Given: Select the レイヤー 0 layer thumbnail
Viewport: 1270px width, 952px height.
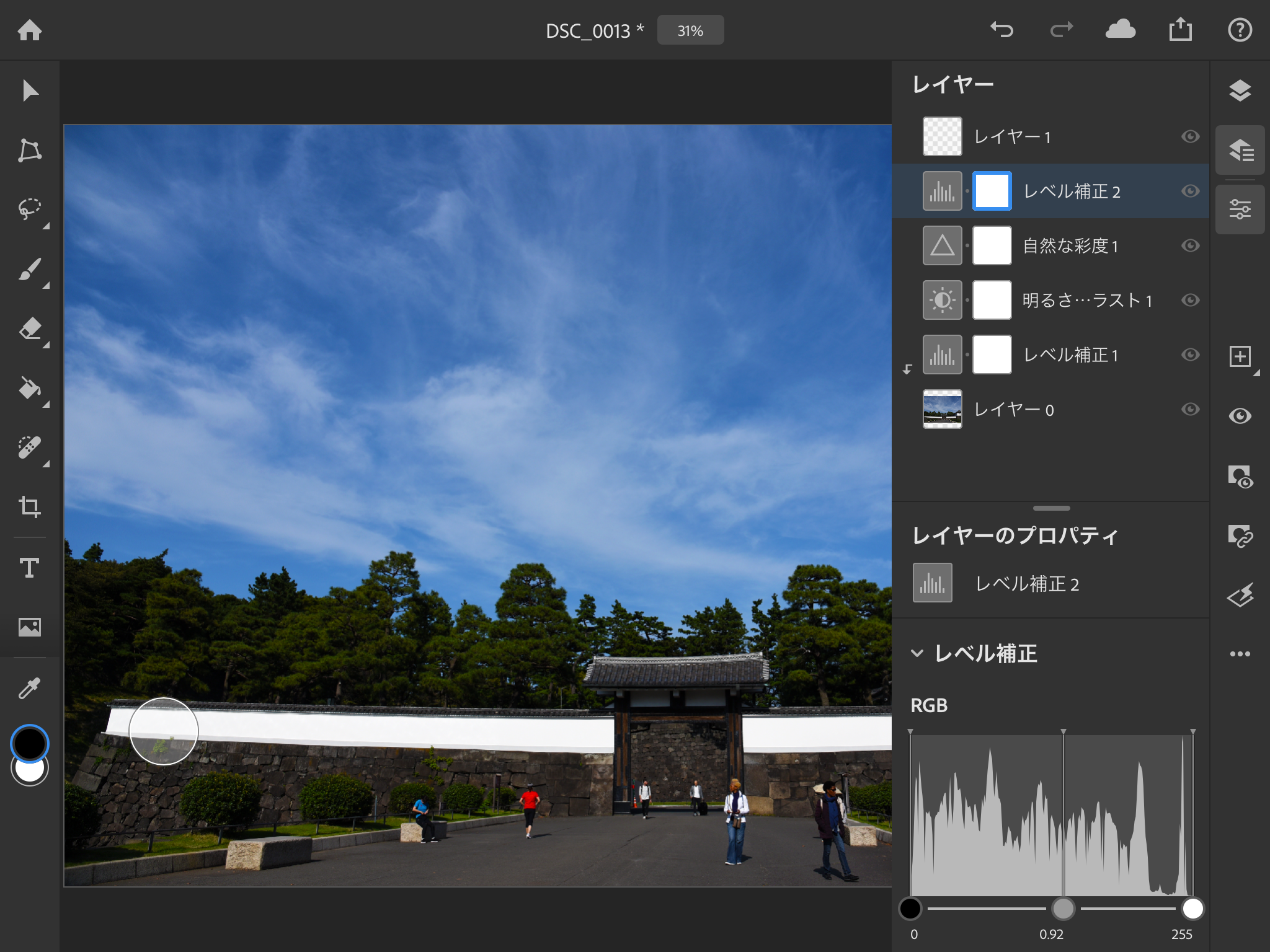Looking at the screenshot, I should pyautogui.click(x=942, y=409).
